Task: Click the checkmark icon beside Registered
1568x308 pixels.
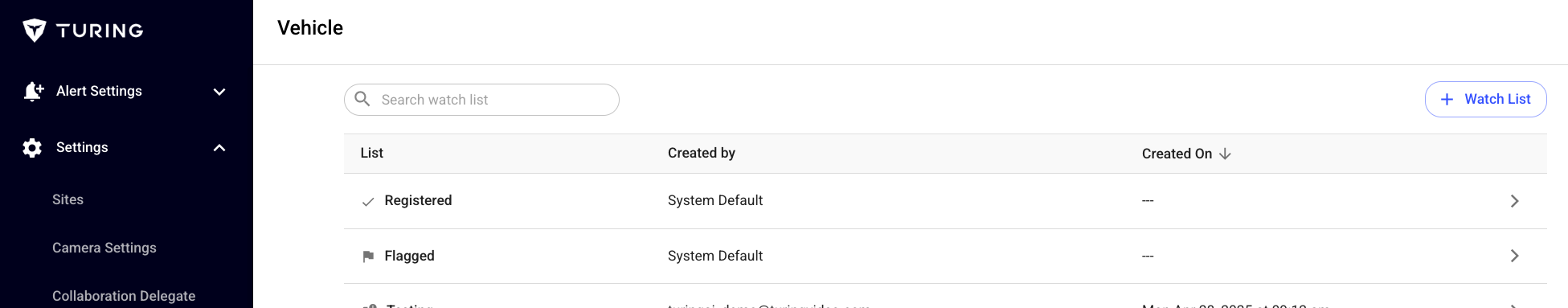Action: point(368,202)
